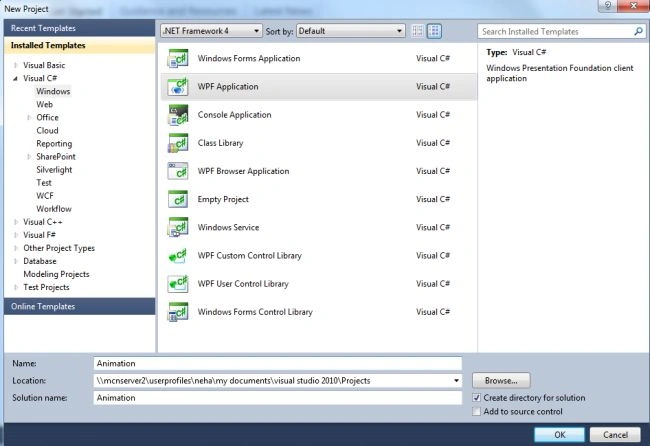This screenshot has width=650, height=446.
Task: Click the WPF Browser Application template icon
Action: (178, 171)
